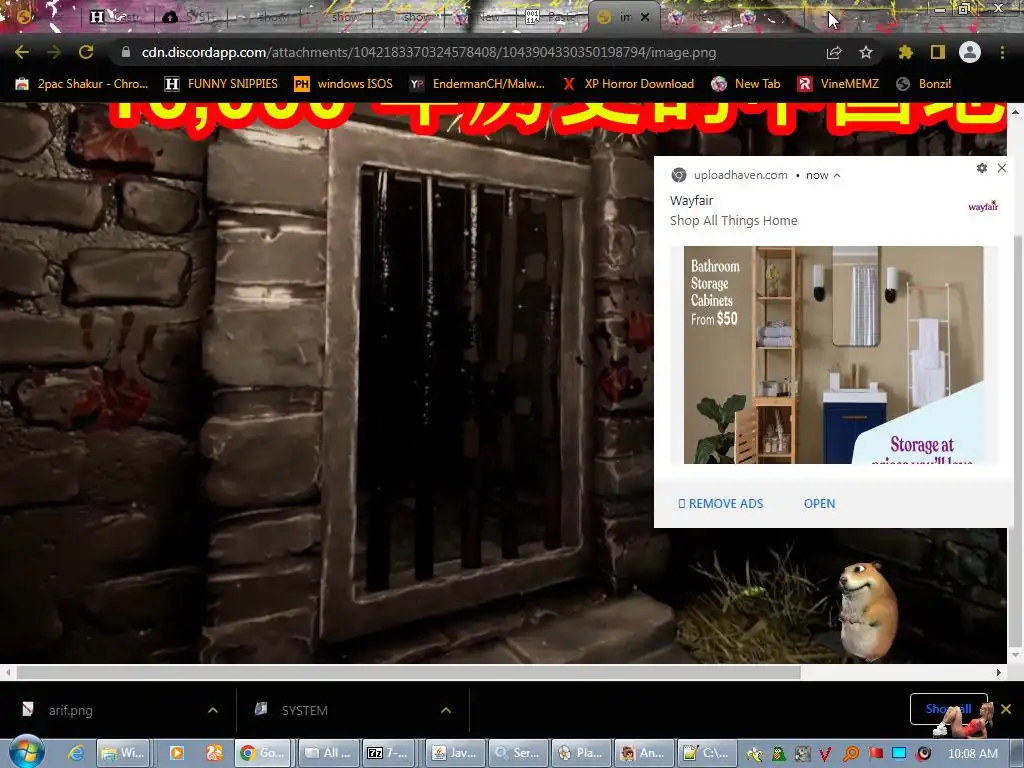Open UC Browser taskbar icon
1024x768 pixels.
point(214,753)
